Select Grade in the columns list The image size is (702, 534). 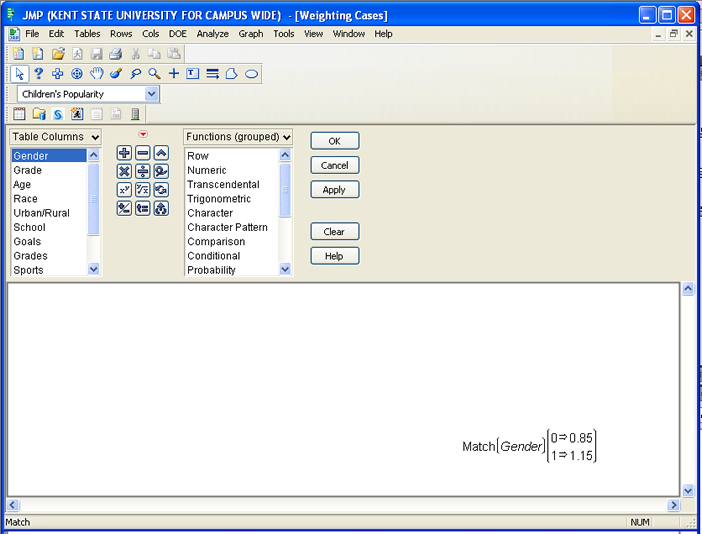[49, 170]
